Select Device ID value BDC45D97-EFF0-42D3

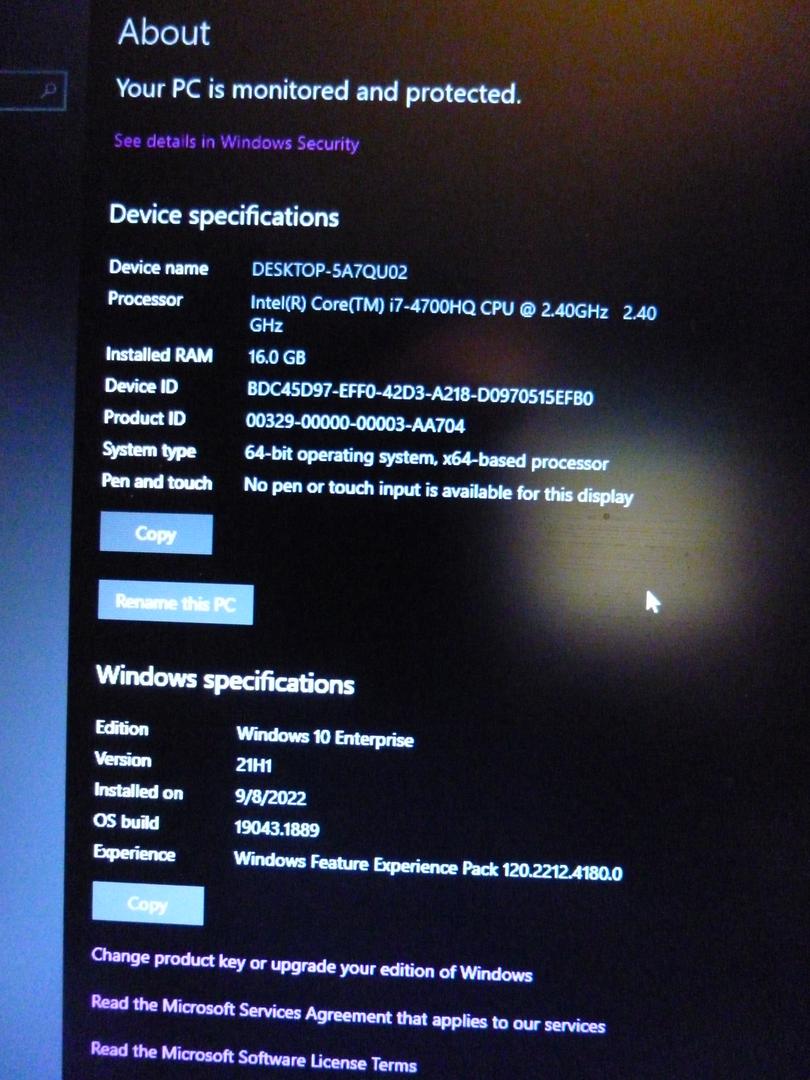419,394
